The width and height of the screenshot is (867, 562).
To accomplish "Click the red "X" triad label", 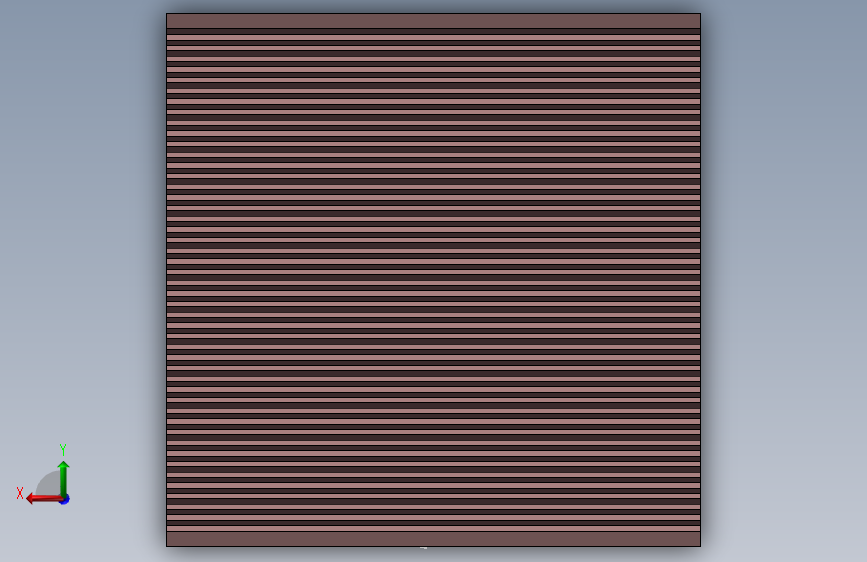I will (x=20, y=493).
